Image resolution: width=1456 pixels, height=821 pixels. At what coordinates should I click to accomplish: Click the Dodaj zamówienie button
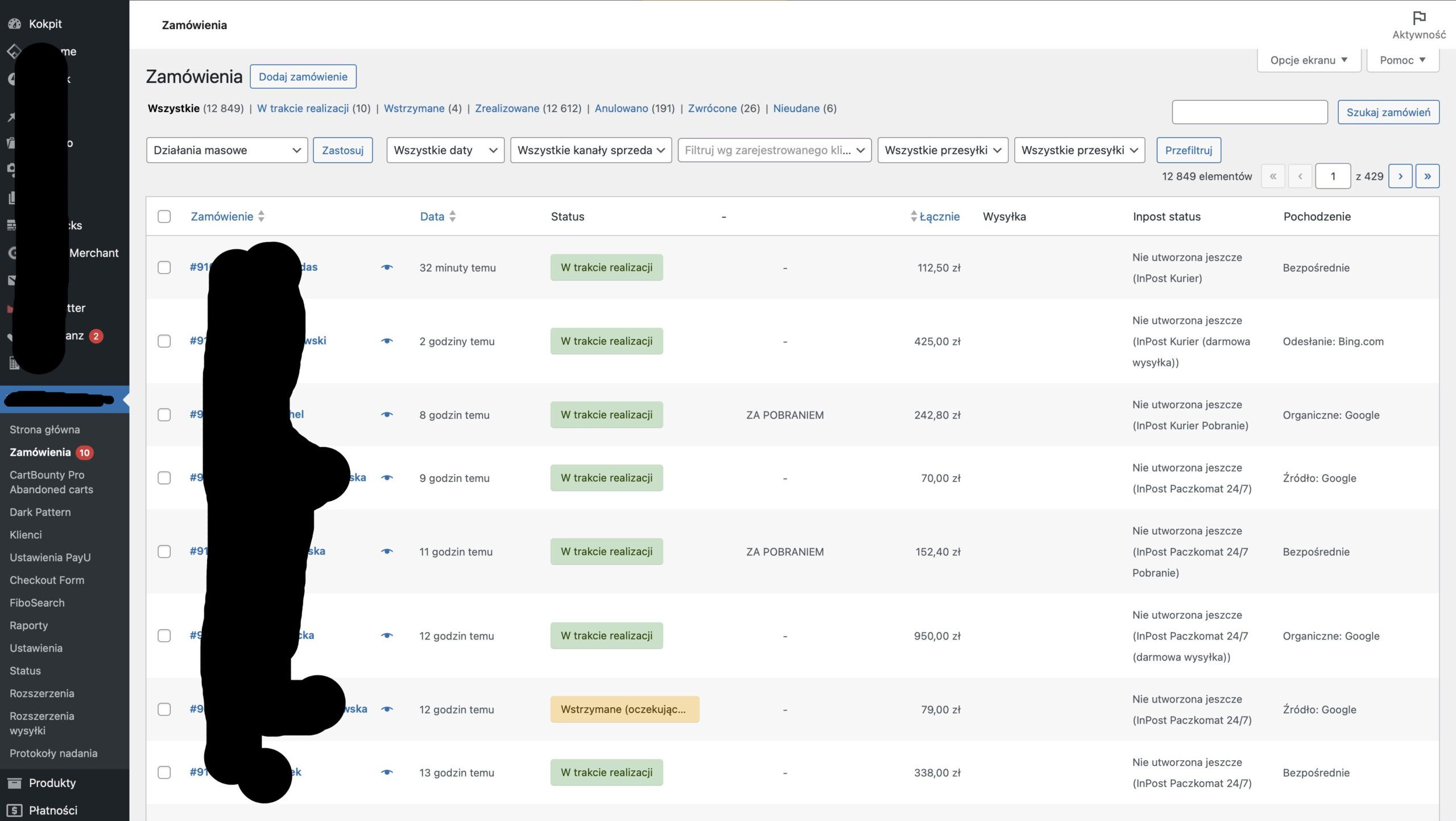pos(303,77)
